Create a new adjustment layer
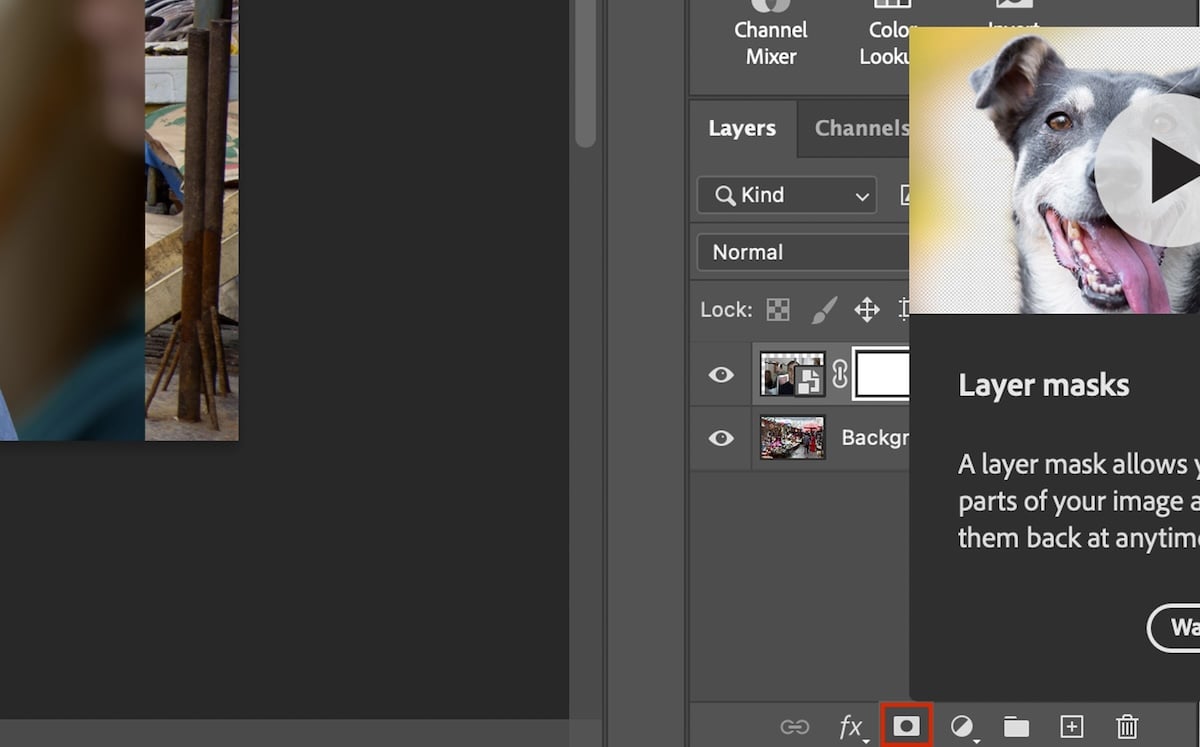This screenshot has height=747, width=1200. [x=961, y=727]
